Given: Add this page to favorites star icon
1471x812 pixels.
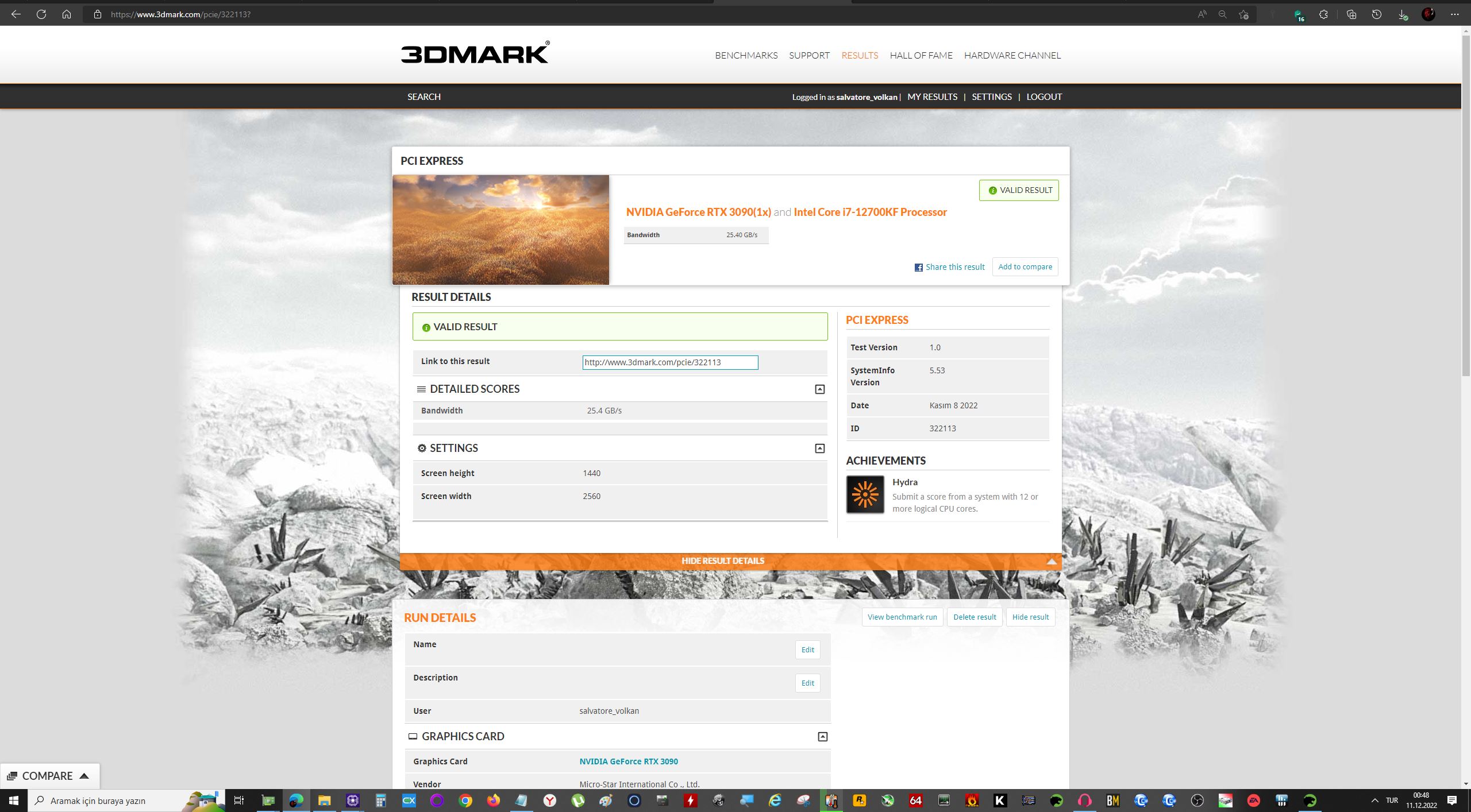Looking at the screenshot, I should 1244,14.
